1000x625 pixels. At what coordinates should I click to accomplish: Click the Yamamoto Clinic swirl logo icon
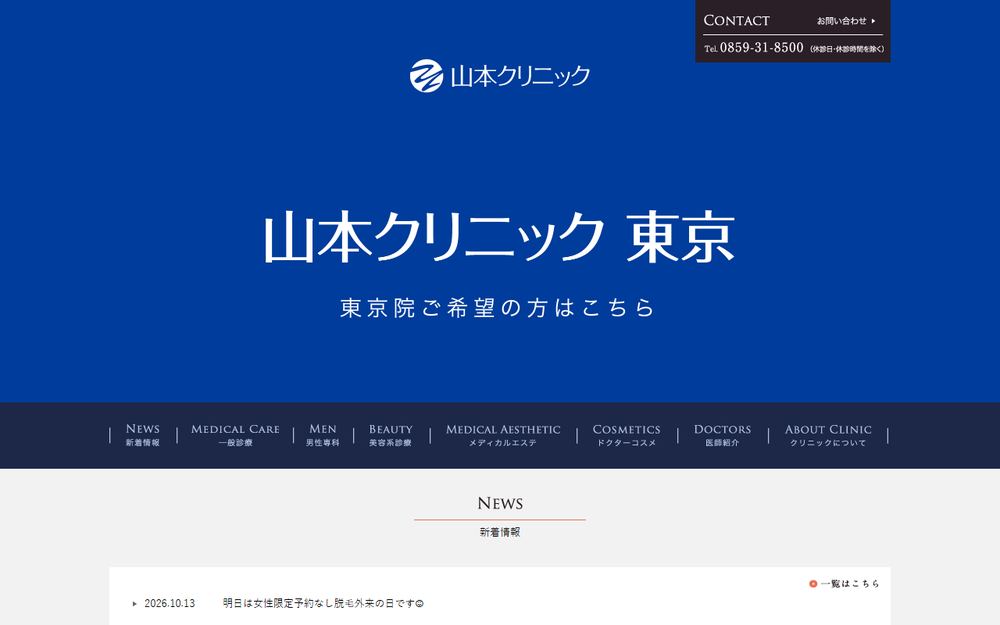coord(426,76)
